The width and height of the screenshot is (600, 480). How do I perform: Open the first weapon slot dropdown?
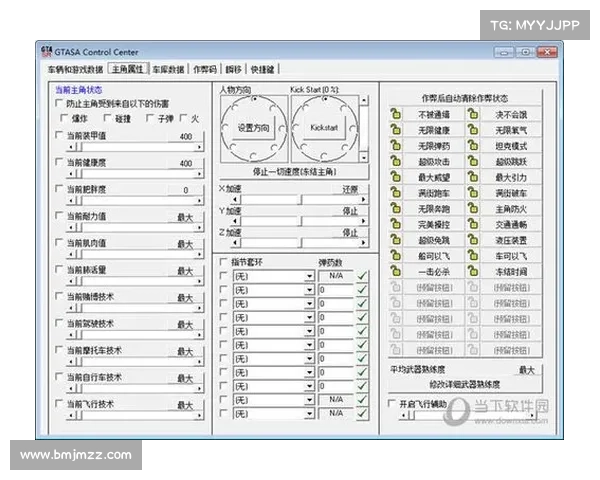coord(309,276)
